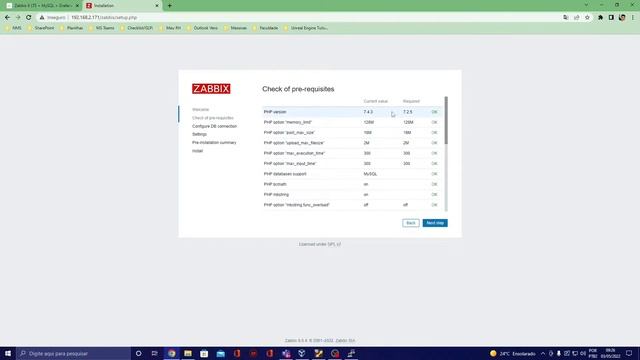The image size is (640, 360).
Task: Click the PHP version row
Action: point(352,112)
